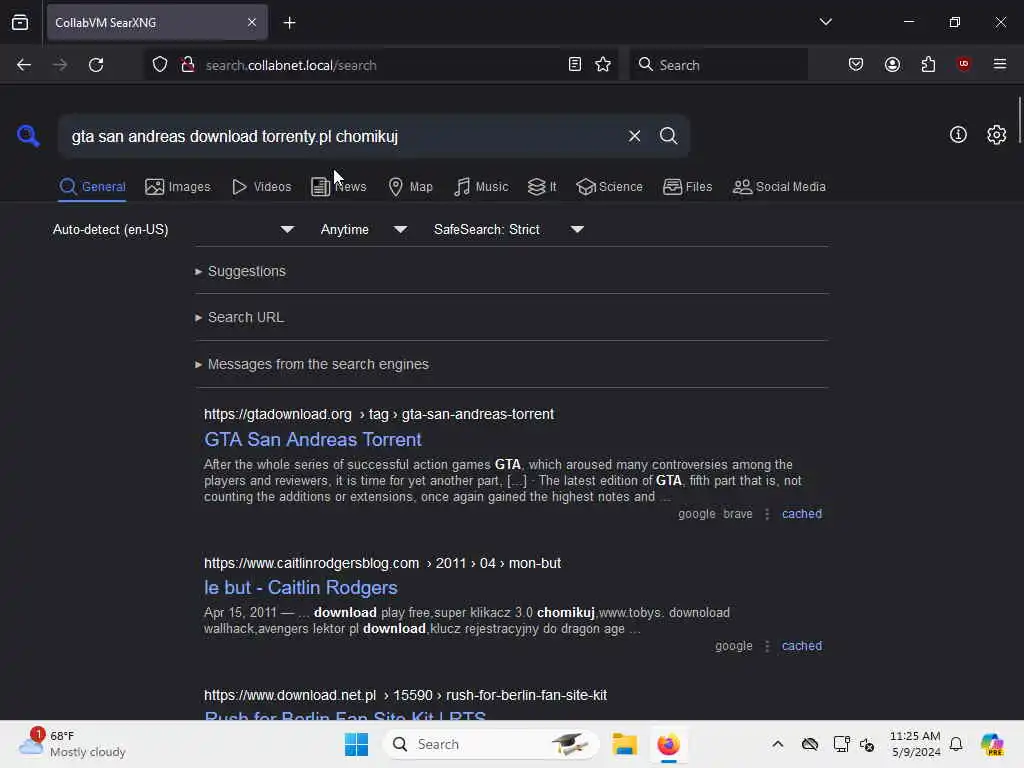Screen dimensions: 1024x768
Task: Open Firefox application menu
Action: (x=999, y=64)
